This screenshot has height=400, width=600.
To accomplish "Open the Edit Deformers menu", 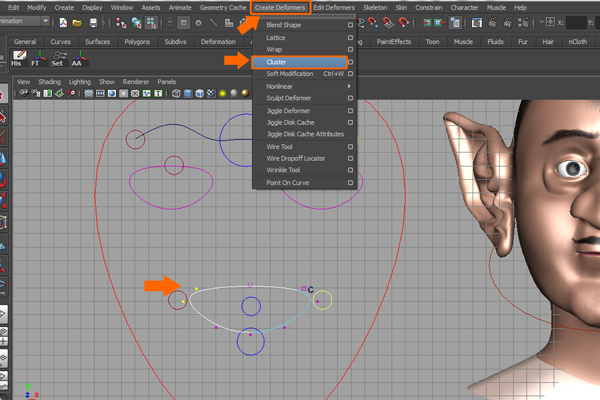I will pyautogui.click(x=334, y=7).
